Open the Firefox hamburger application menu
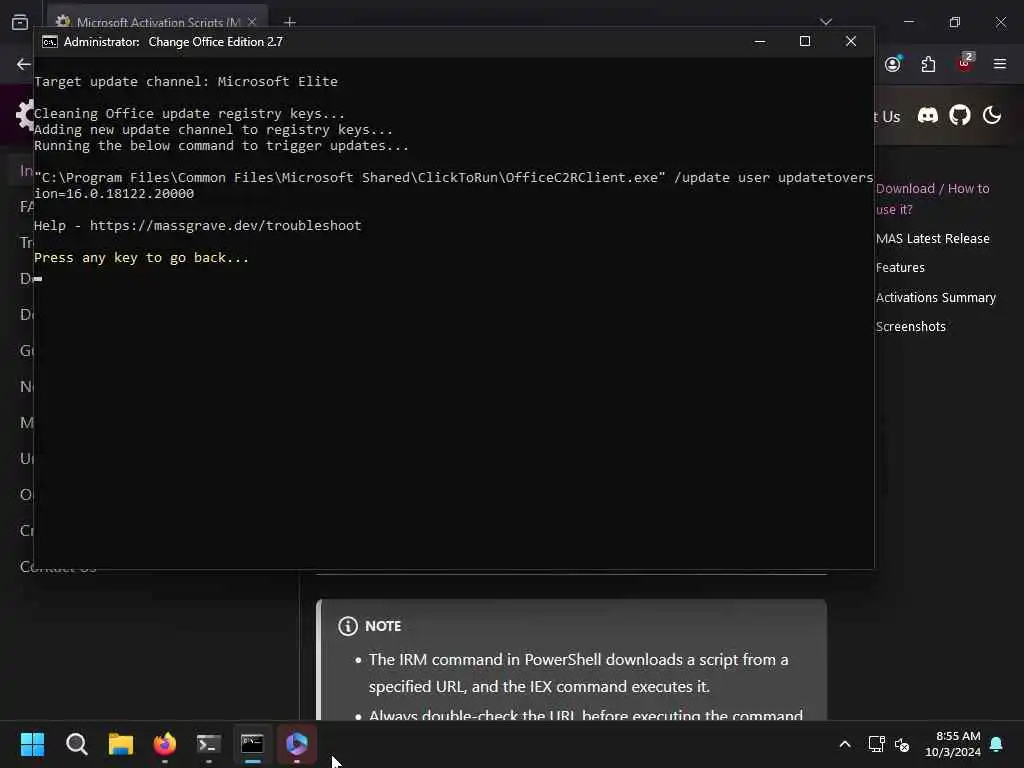Viewport: 1024px width, 768px height. (999, 64)
